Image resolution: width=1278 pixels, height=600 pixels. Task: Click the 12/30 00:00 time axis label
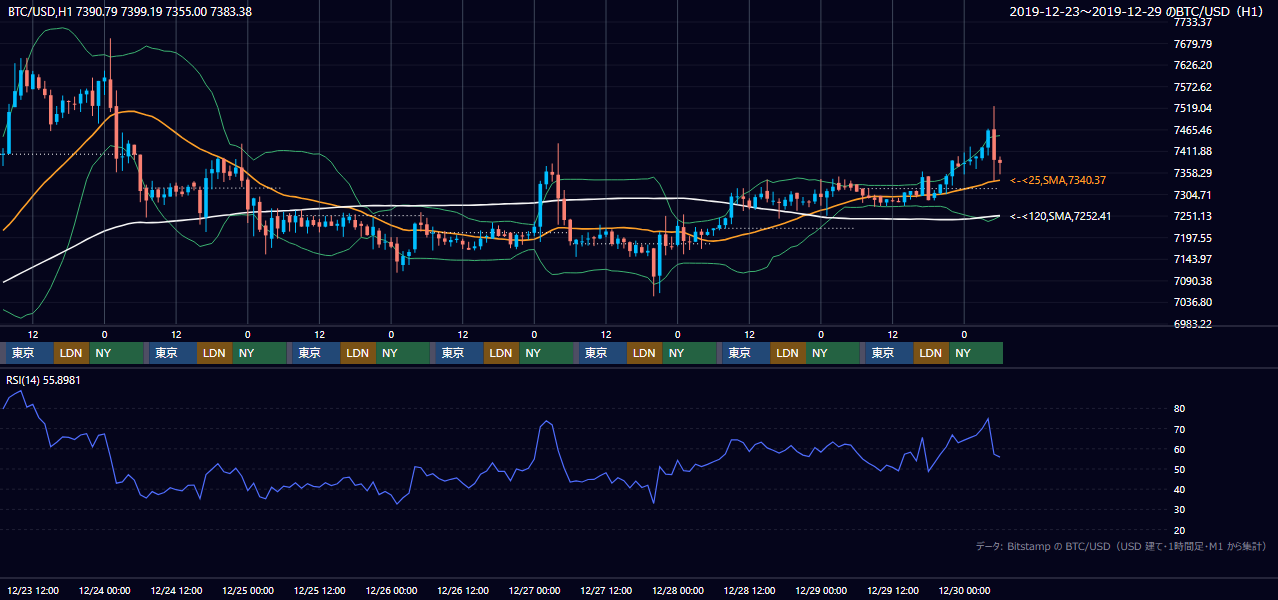965,591
